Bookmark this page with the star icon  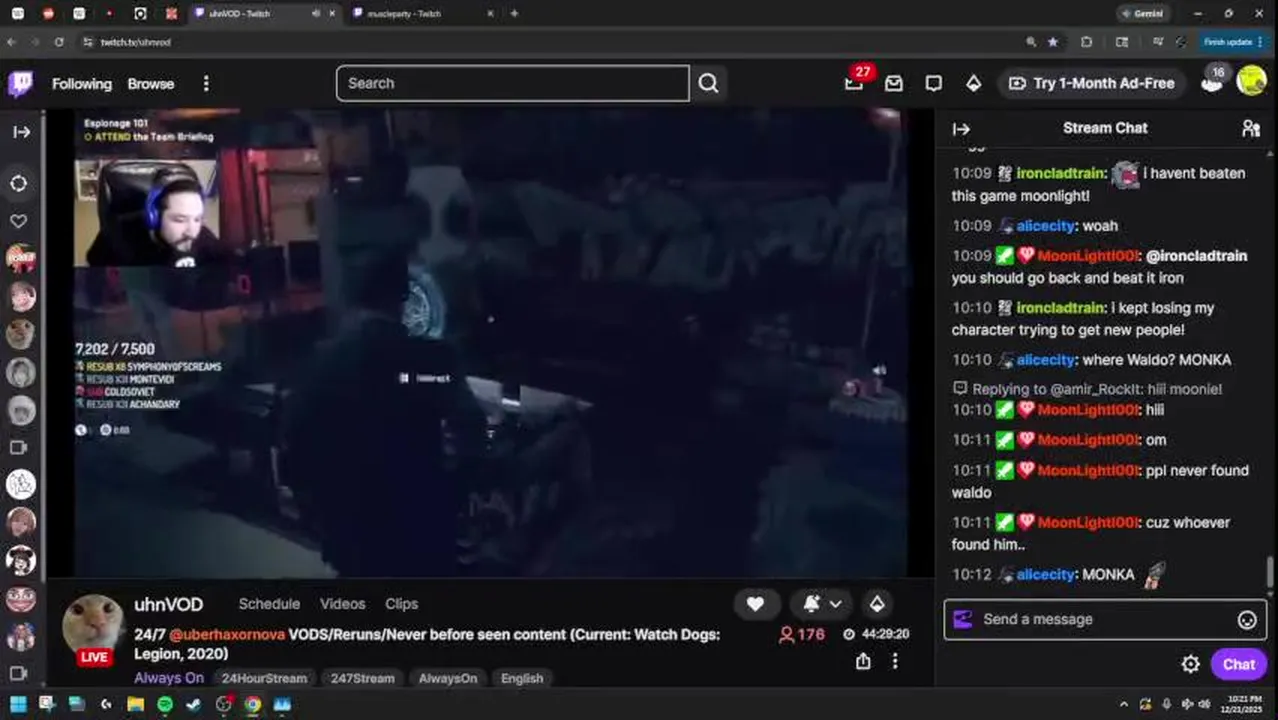tap(1053, 42)
